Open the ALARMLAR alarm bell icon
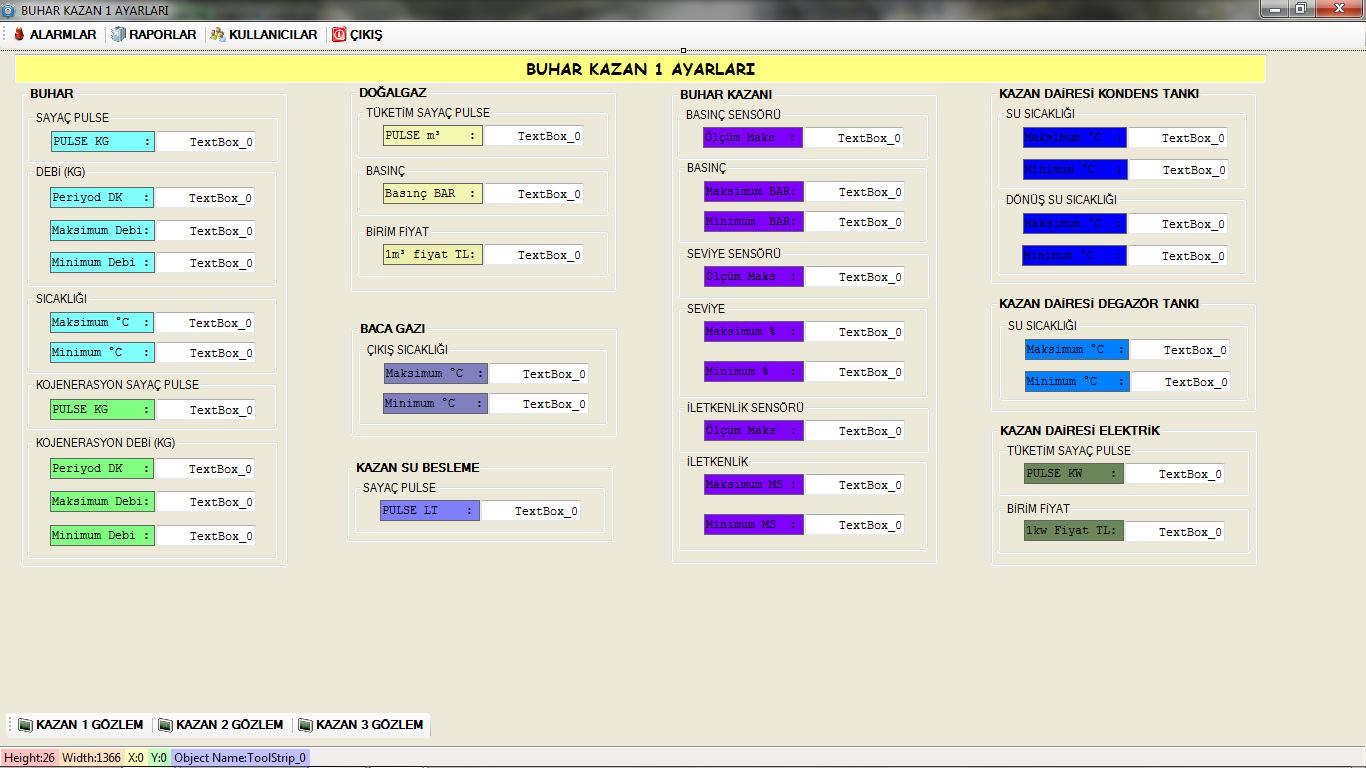The width and height of the screenshot is (1366, 768). pyautogui.click(x=19, y=34)
